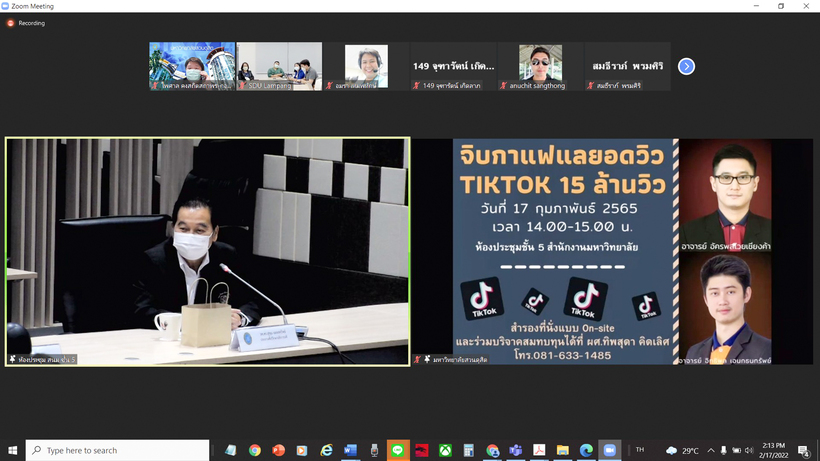
Task: Open the volume speaker tray icon
Action: click(749, 450)
